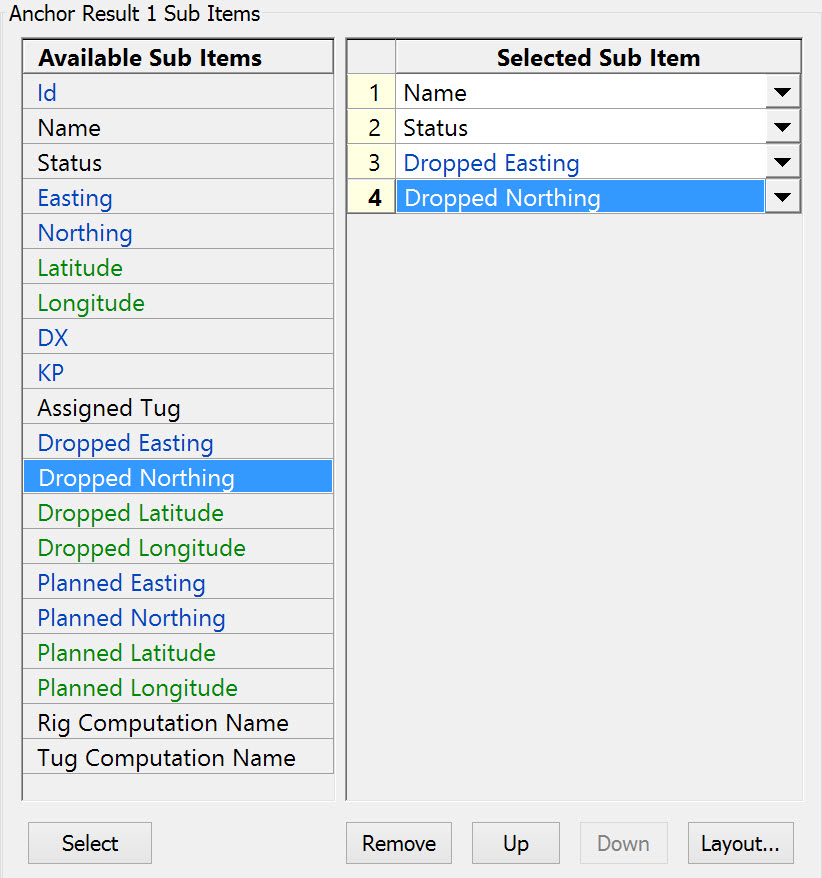The width and height of the screenshot is (822, 878).
Task: Open dropdown arrow for Status row
Action: pyautogui.click(x=782, y=128)
